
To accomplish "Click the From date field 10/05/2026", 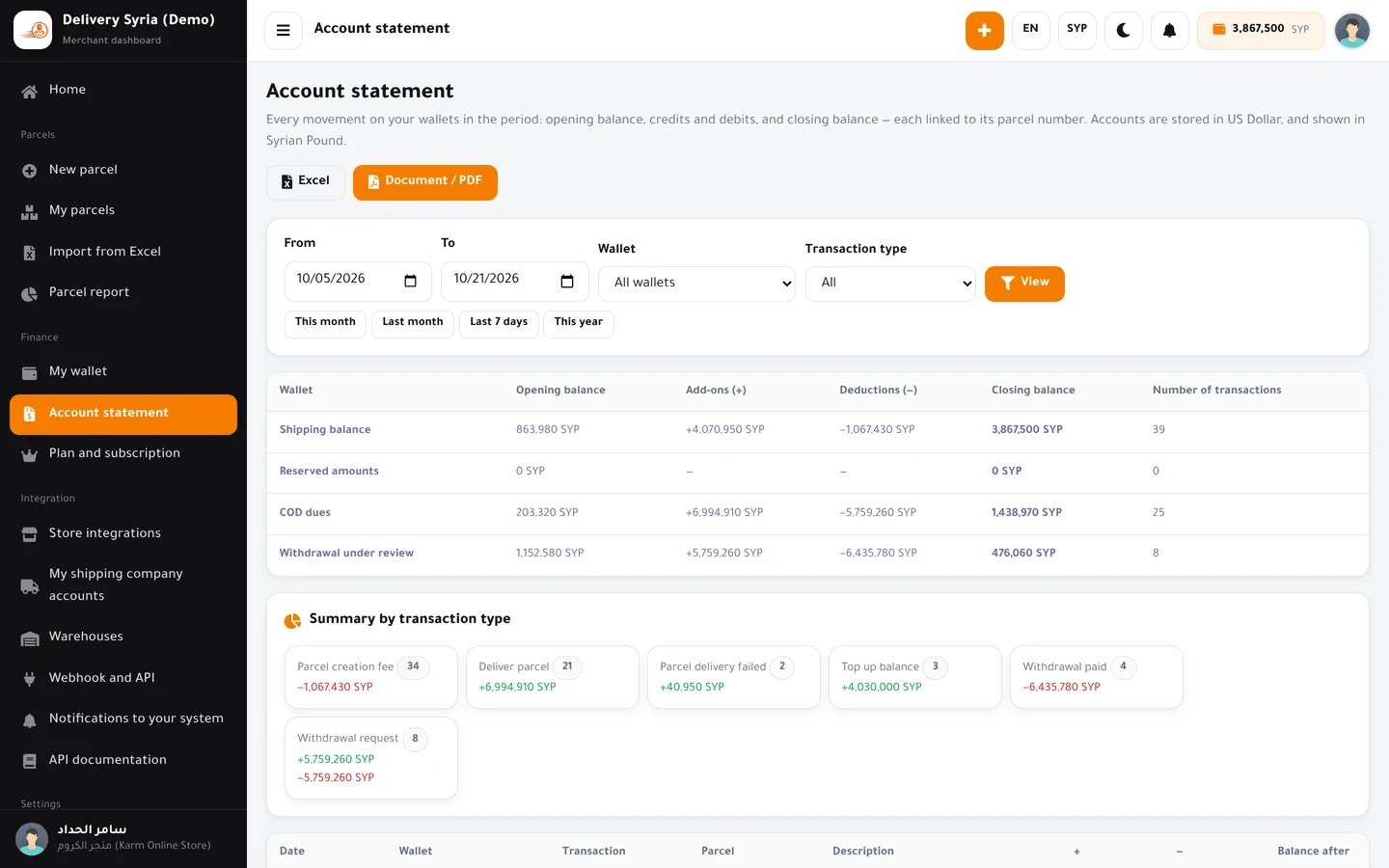I will (359, 281).
